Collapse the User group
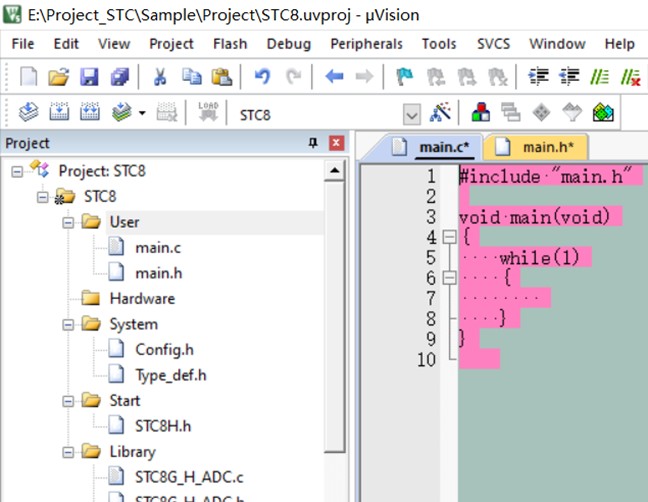The width and height of the screenshot is (648, 502). point(68,223)
